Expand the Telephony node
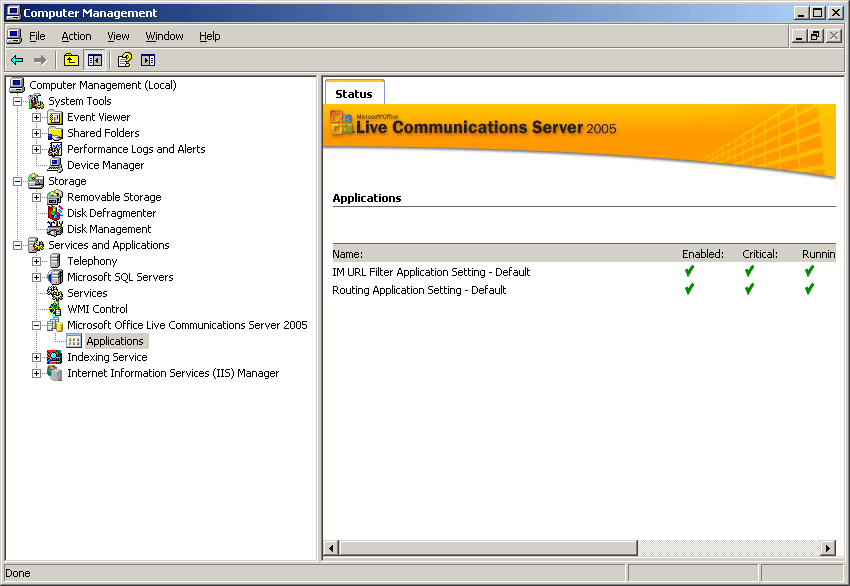The width and height of the screenshot is (850, 586). pos(36,261)
